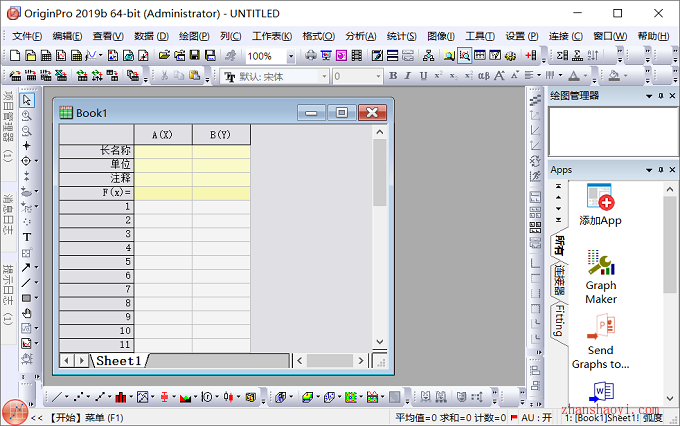Select the Arrow drawing tool

[x=26, y=267]
